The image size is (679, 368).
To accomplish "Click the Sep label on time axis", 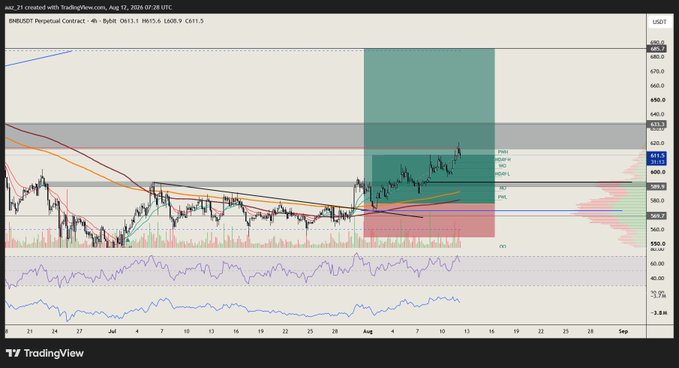I will pyautogui.click(x=623, y=332).
